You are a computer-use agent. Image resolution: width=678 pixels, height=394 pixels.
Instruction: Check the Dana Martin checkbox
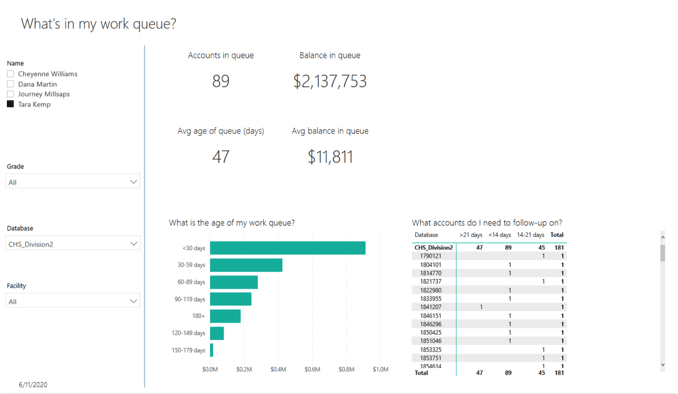click(x=10, y=84)
